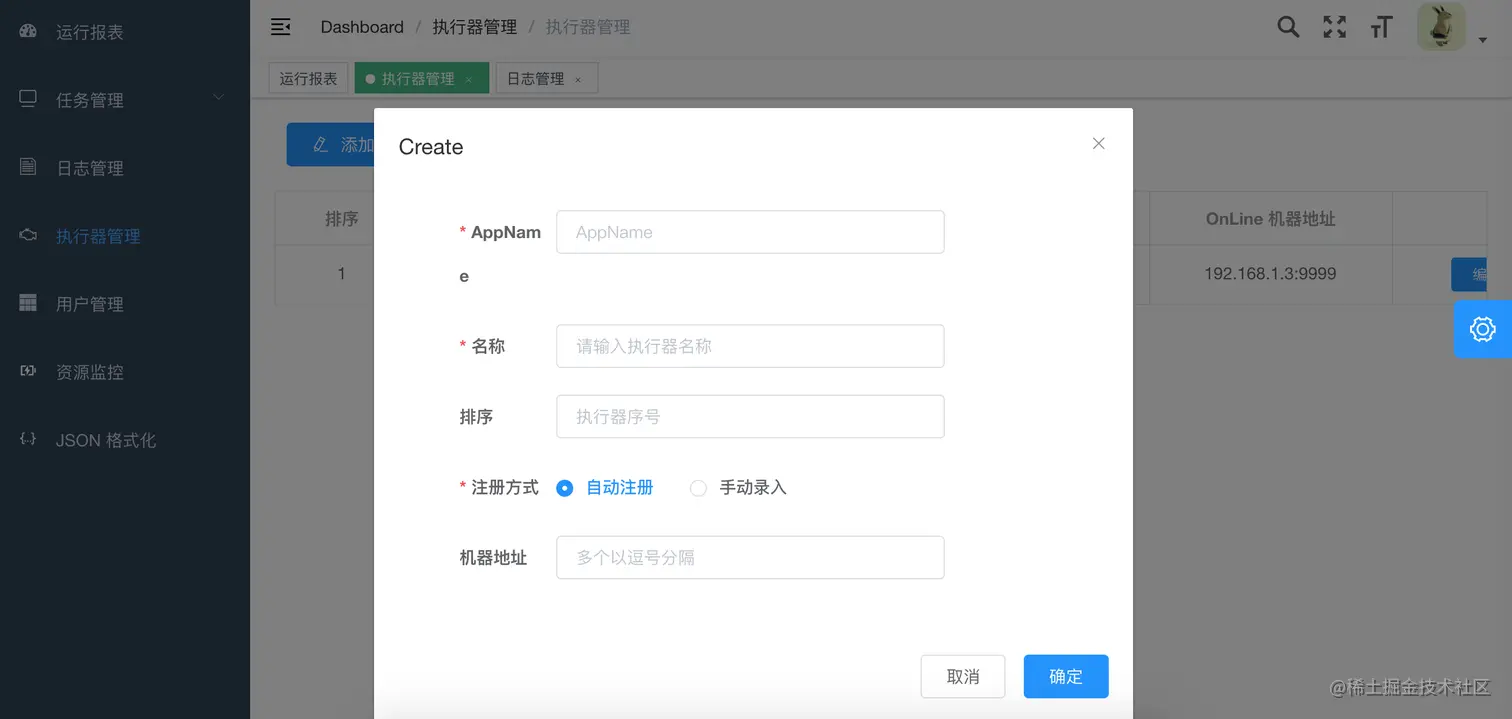Image resolution: width=1512 pixels, height=719 pixels.
Task: Click the 用户管理 table icon in sidebar
Action: [x=28, y=303]
